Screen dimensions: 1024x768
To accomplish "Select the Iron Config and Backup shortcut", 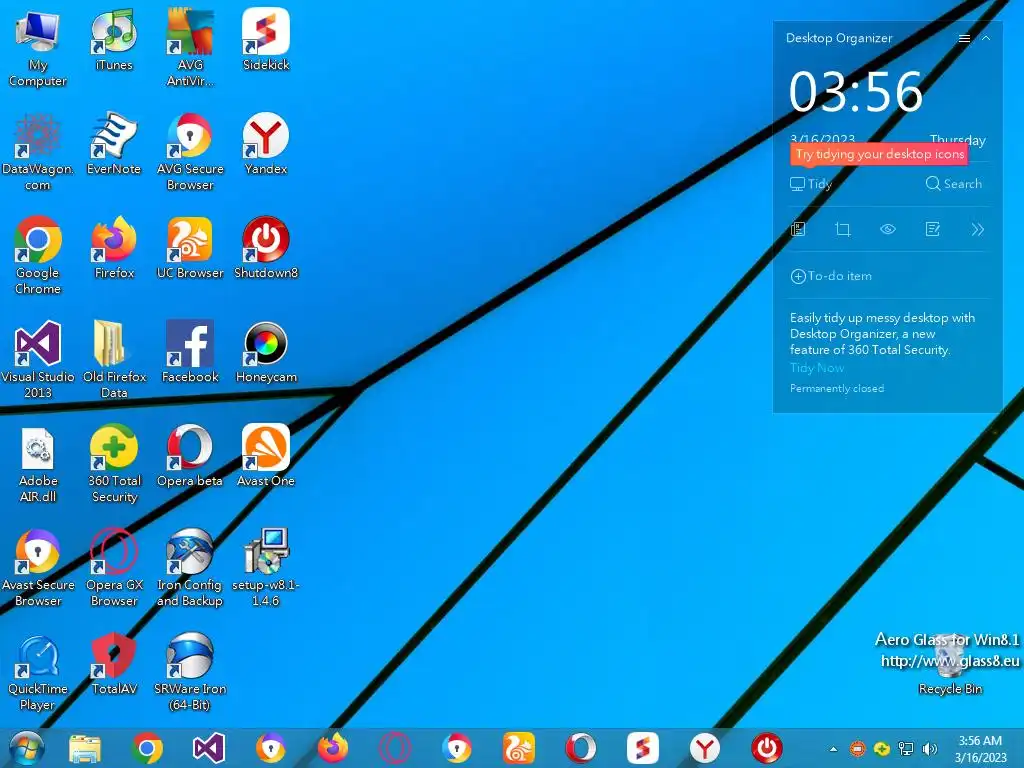I will pos(189,568).
